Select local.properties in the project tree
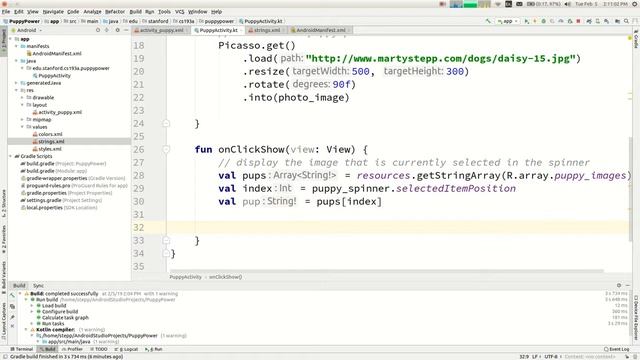 click(x=59, y=208)
